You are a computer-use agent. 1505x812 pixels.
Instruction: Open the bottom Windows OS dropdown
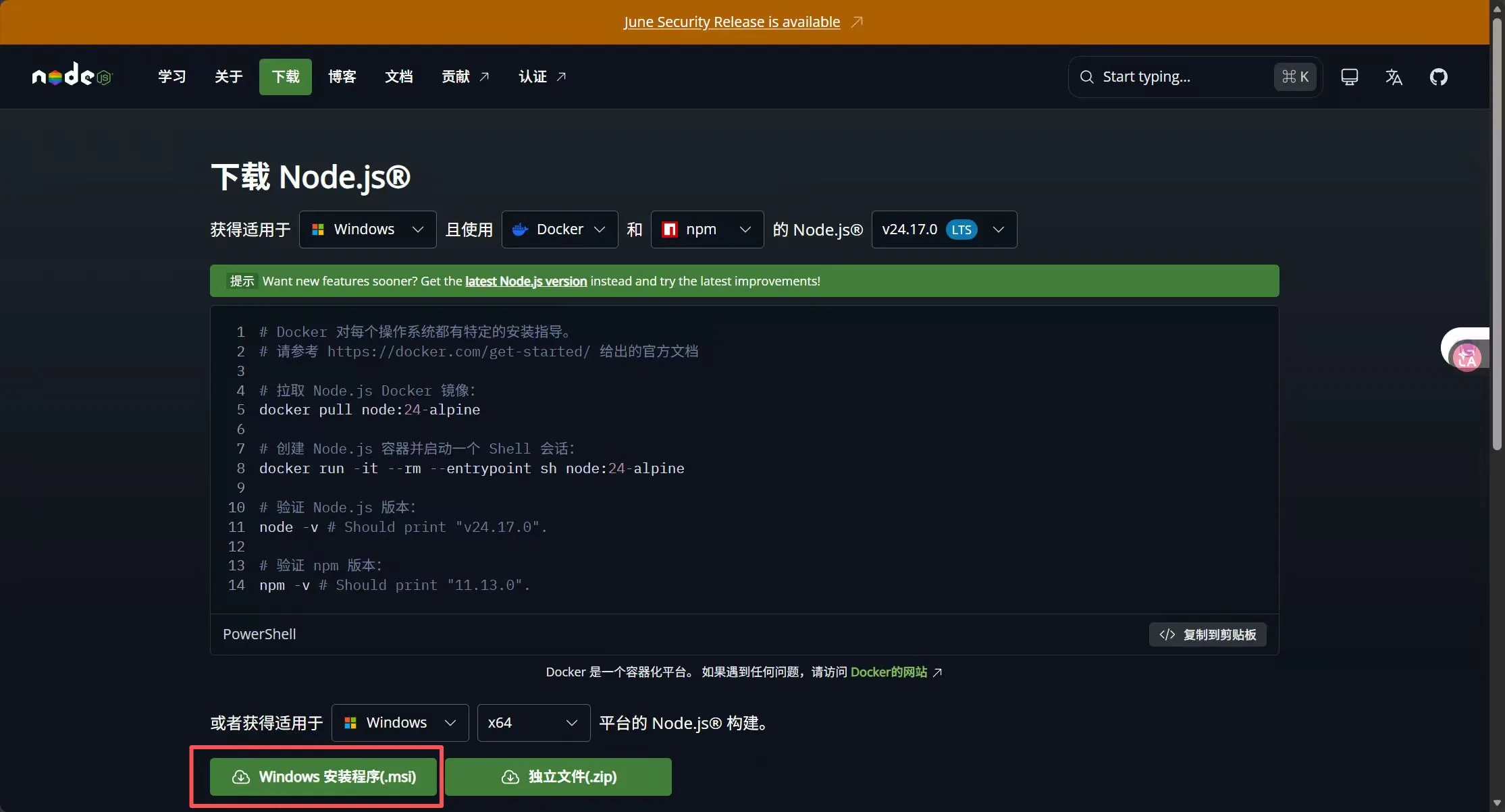(400, 723)
